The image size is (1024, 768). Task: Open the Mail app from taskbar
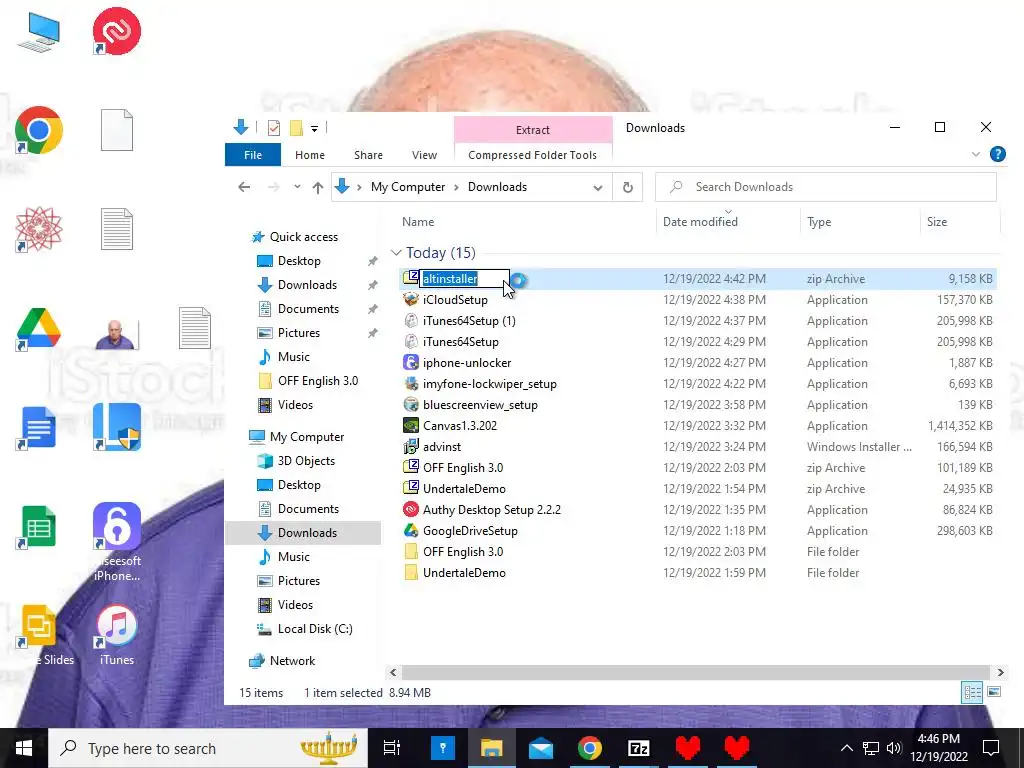pos(541,748)
